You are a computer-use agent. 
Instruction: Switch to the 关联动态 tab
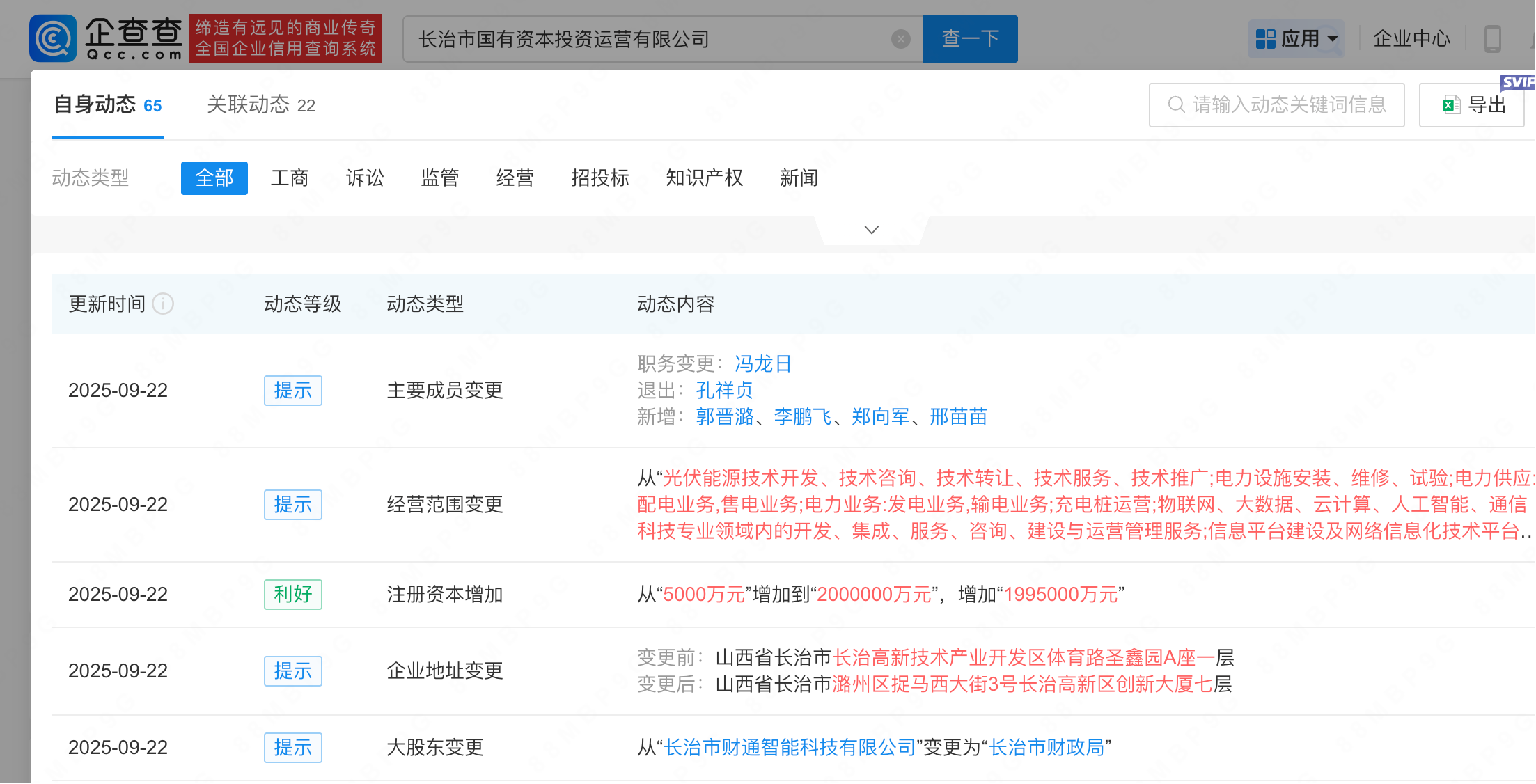pyautogui.click(x=261, y=105)
